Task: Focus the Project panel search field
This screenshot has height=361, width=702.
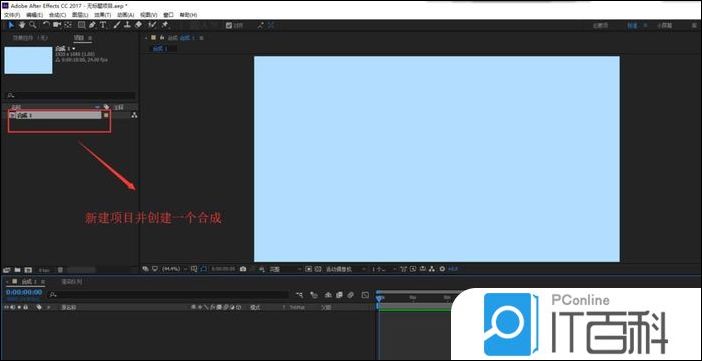Action: (x=71, y=95)
